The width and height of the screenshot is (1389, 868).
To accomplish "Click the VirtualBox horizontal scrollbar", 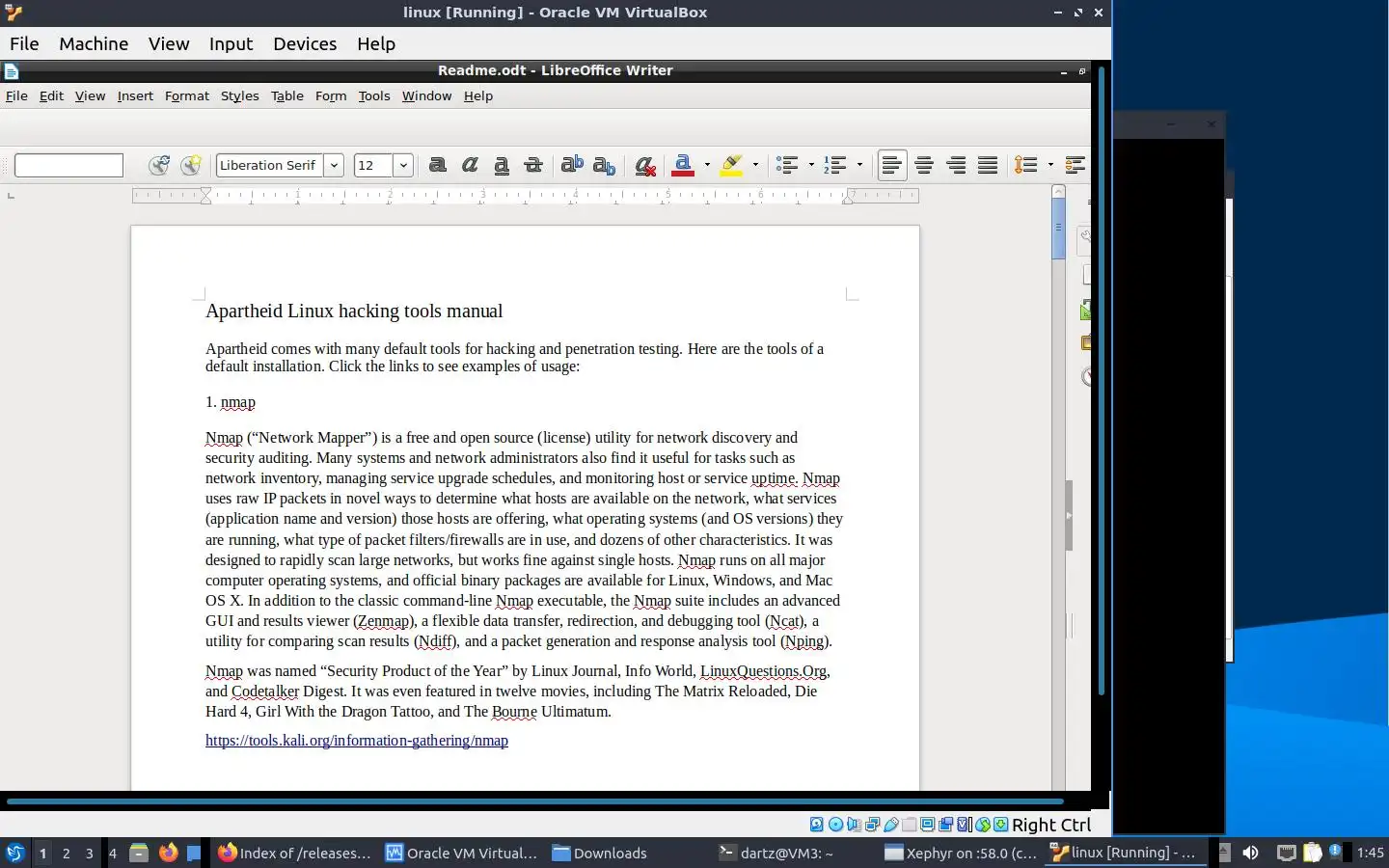I will coord(535,800).
